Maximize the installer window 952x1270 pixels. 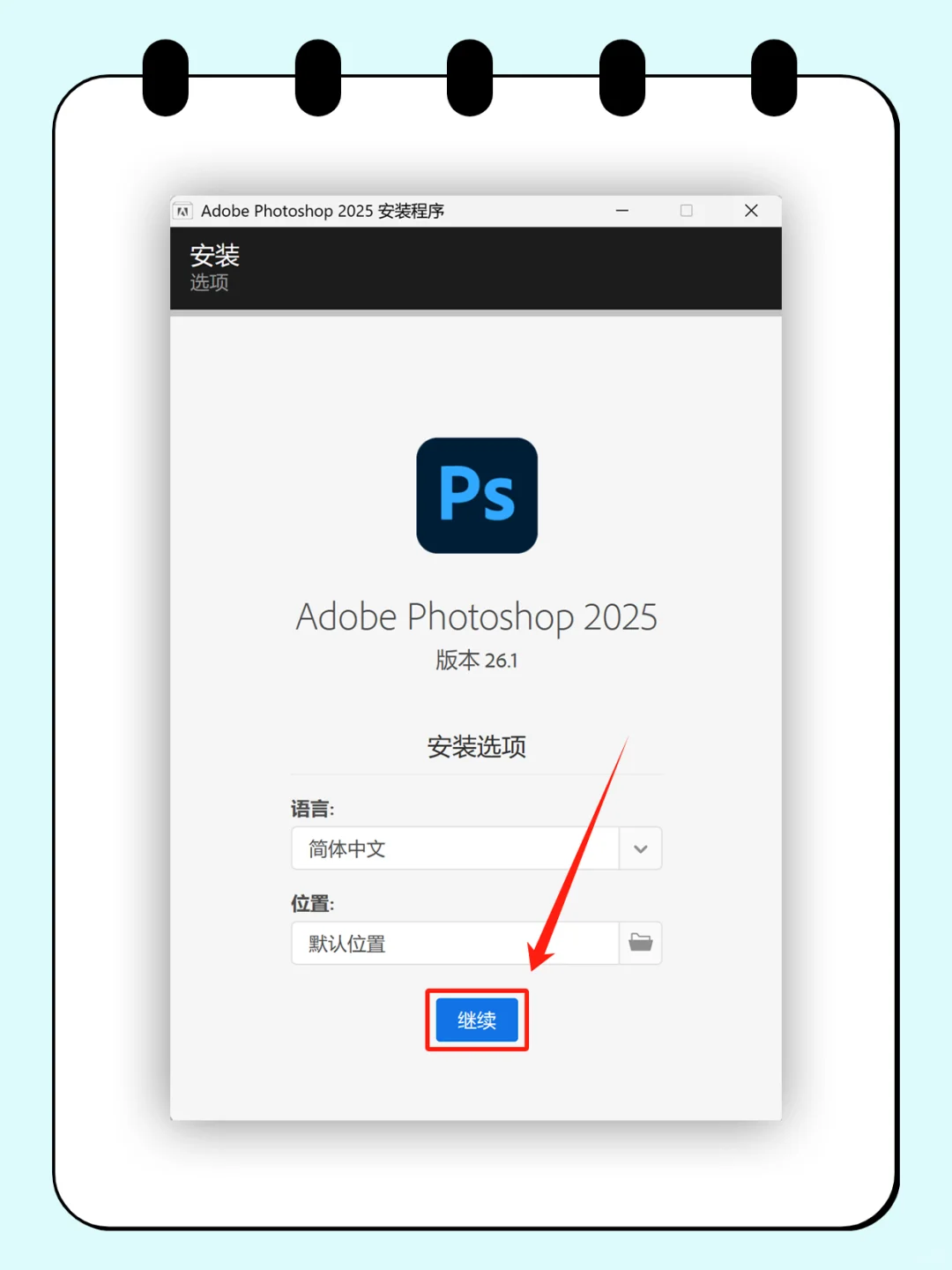pyautogui.click(x=687, y=211)
